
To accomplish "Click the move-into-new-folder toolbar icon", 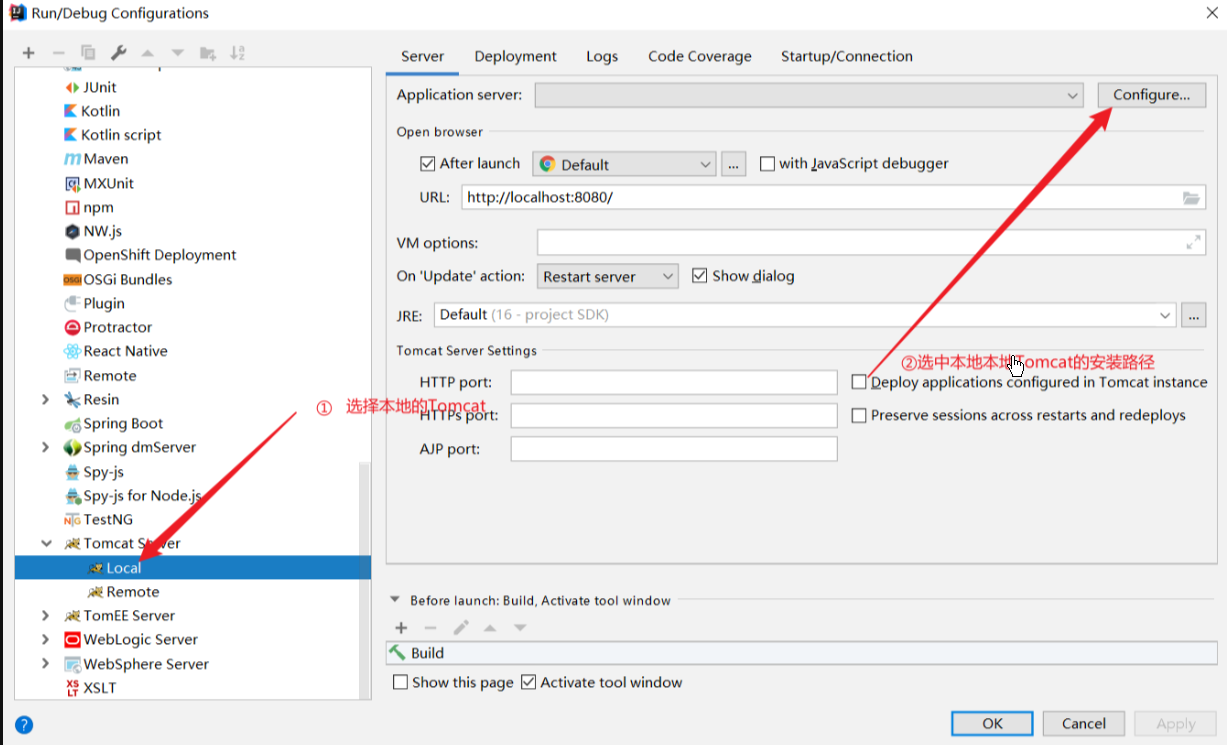I will point(208,53).
